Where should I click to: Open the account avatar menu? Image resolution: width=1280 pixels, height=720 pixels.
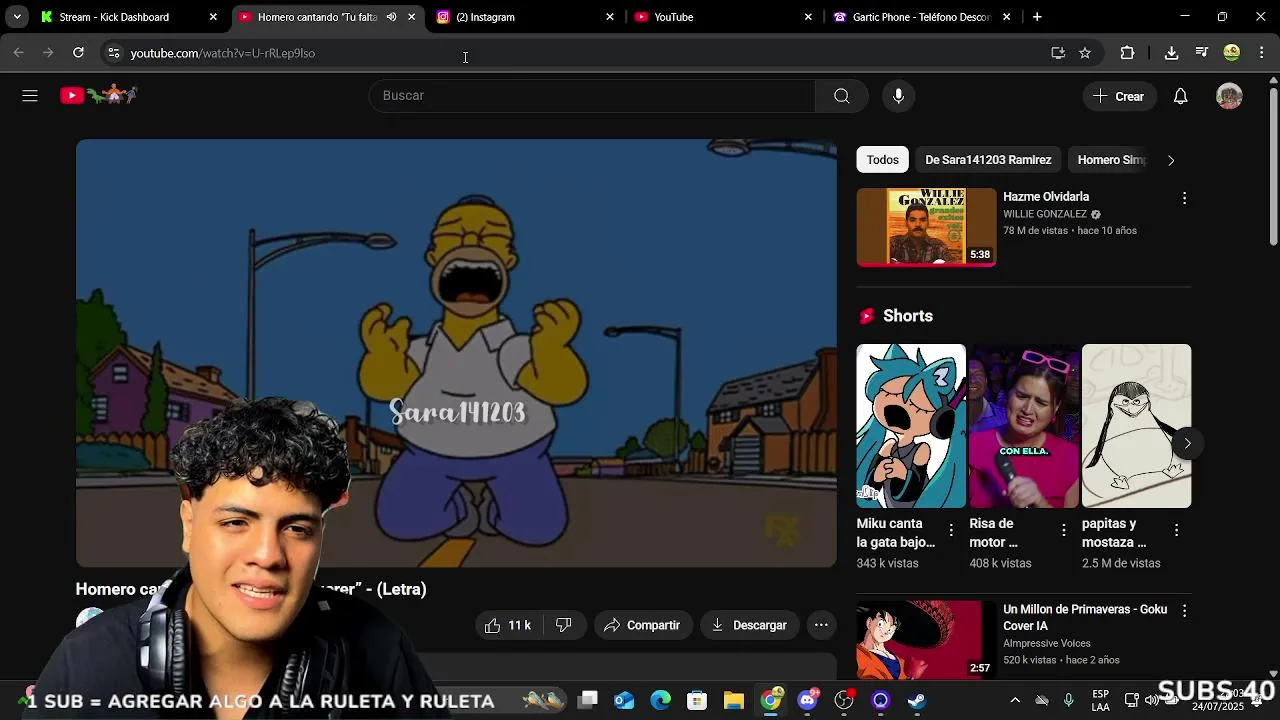[1229, 96]
